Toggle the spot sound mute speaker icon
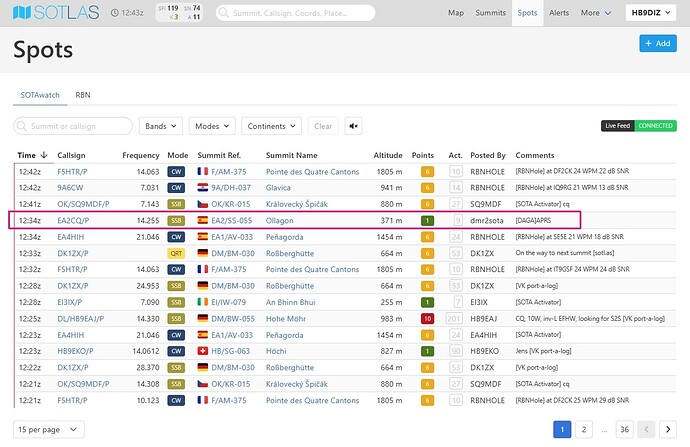 (354, 127)
